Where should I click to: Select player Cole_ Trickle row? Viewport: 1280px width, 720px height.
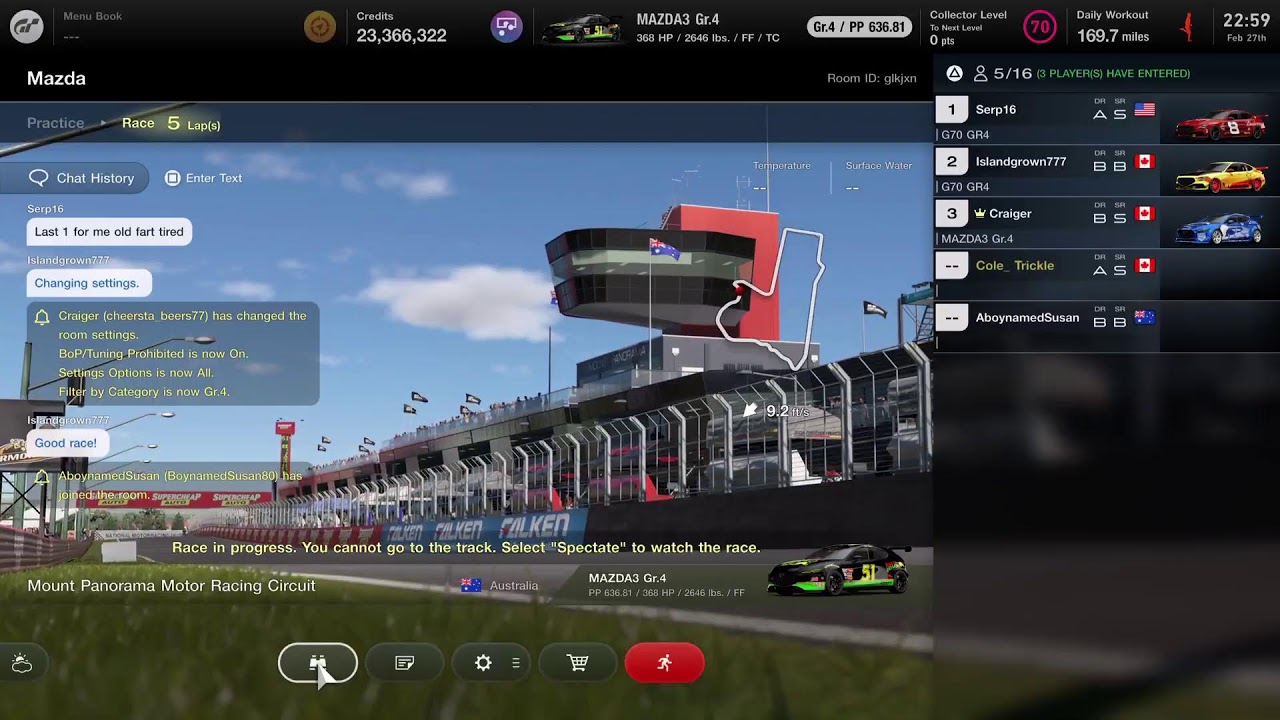[x=1107, y=275]
